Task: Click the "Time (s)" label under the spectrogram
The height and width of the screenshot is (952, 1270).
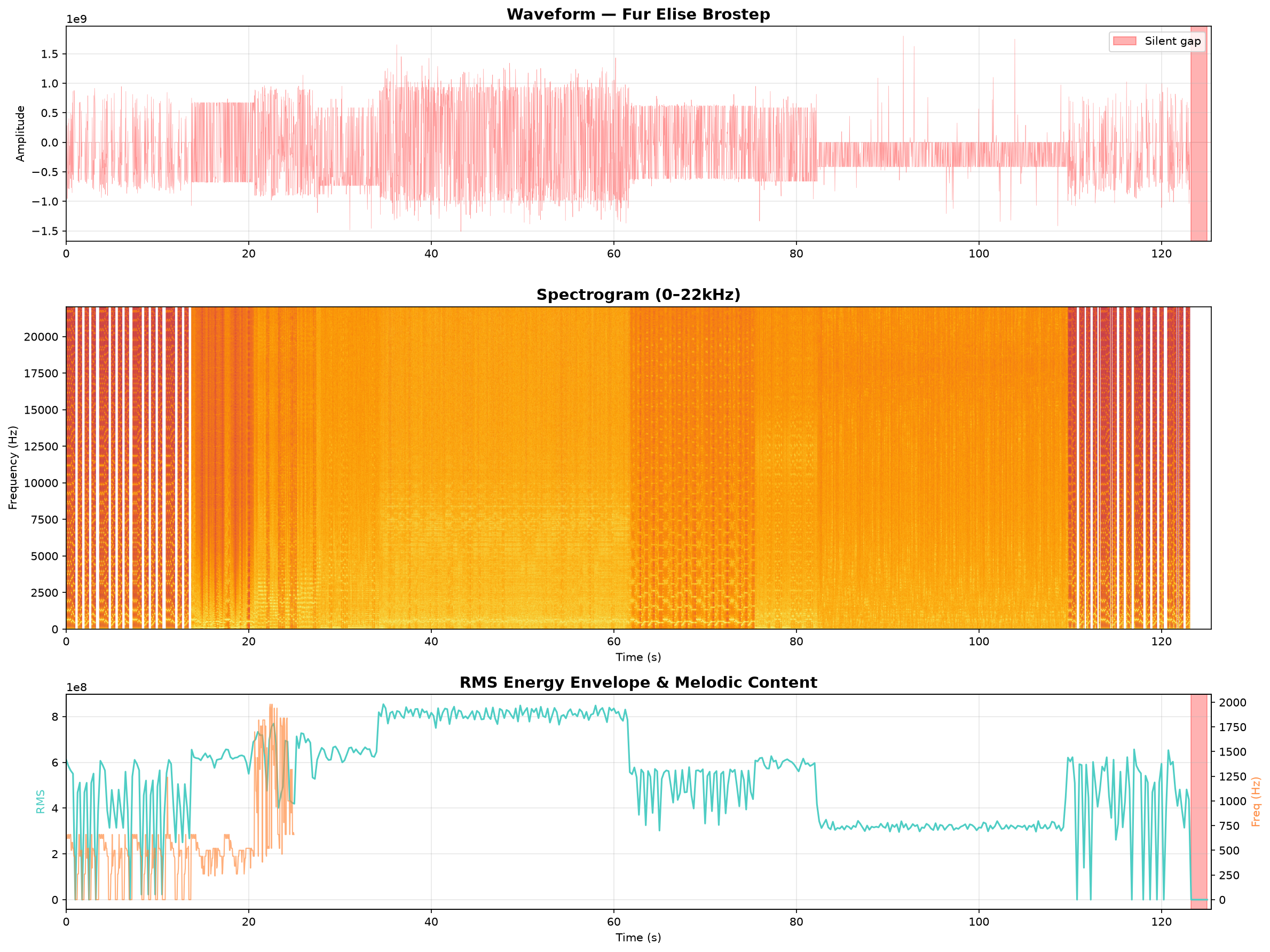Action: 638,657
